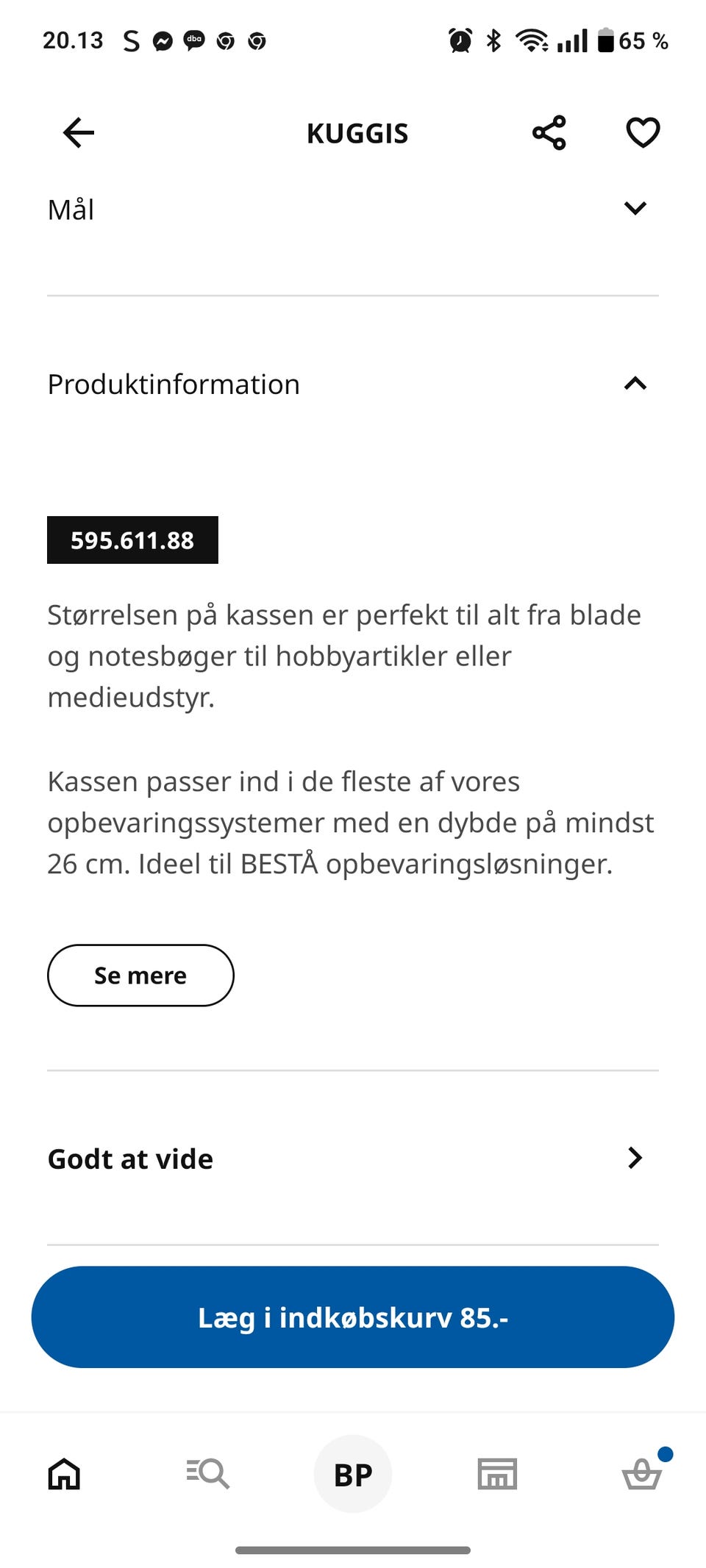This screenshot has width=706, height=1568.
Task: Open the shopping basket
Action: [642, 1474]
